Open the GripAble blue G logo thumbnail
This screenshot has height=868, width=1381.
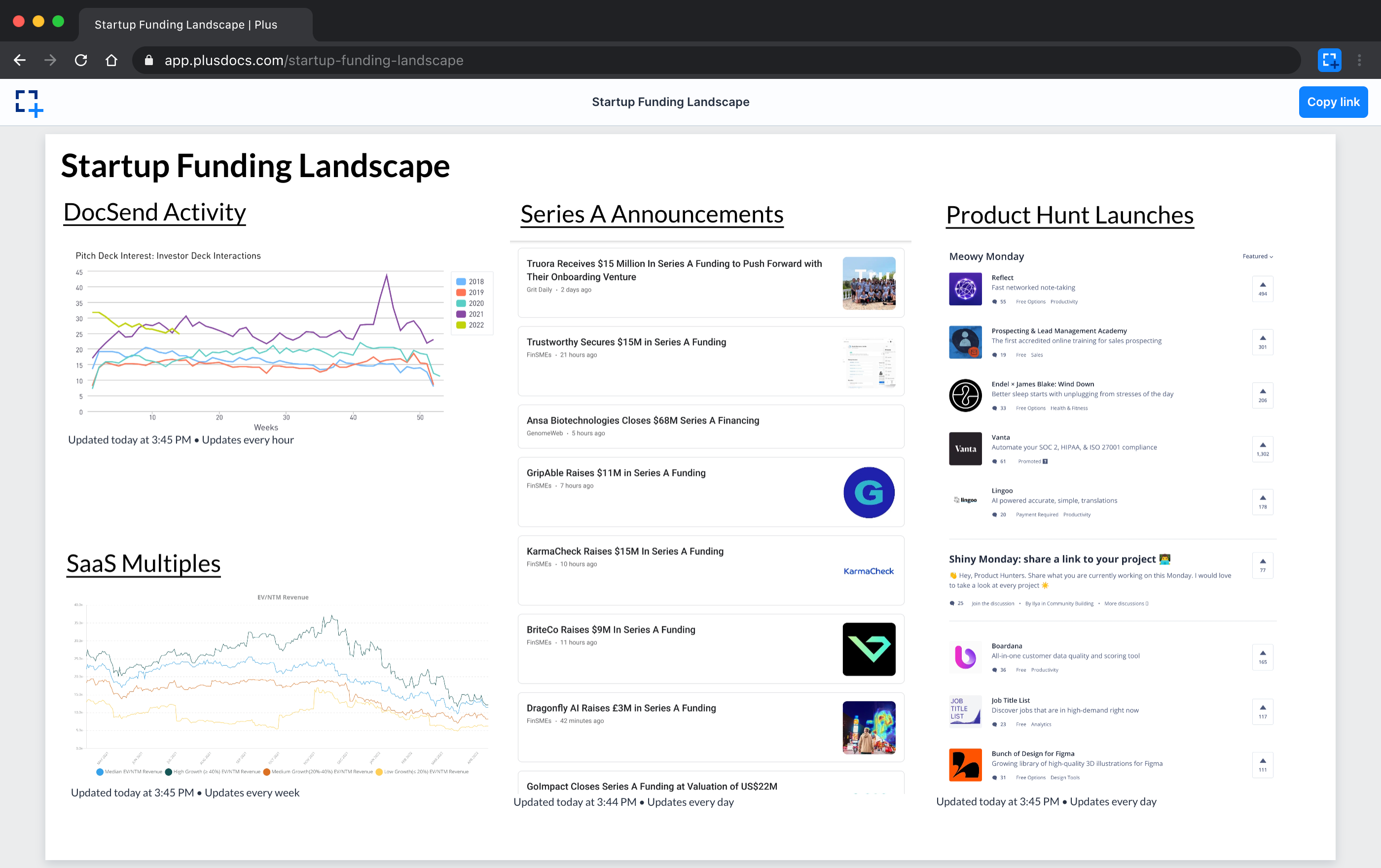[x=869, y=493]
